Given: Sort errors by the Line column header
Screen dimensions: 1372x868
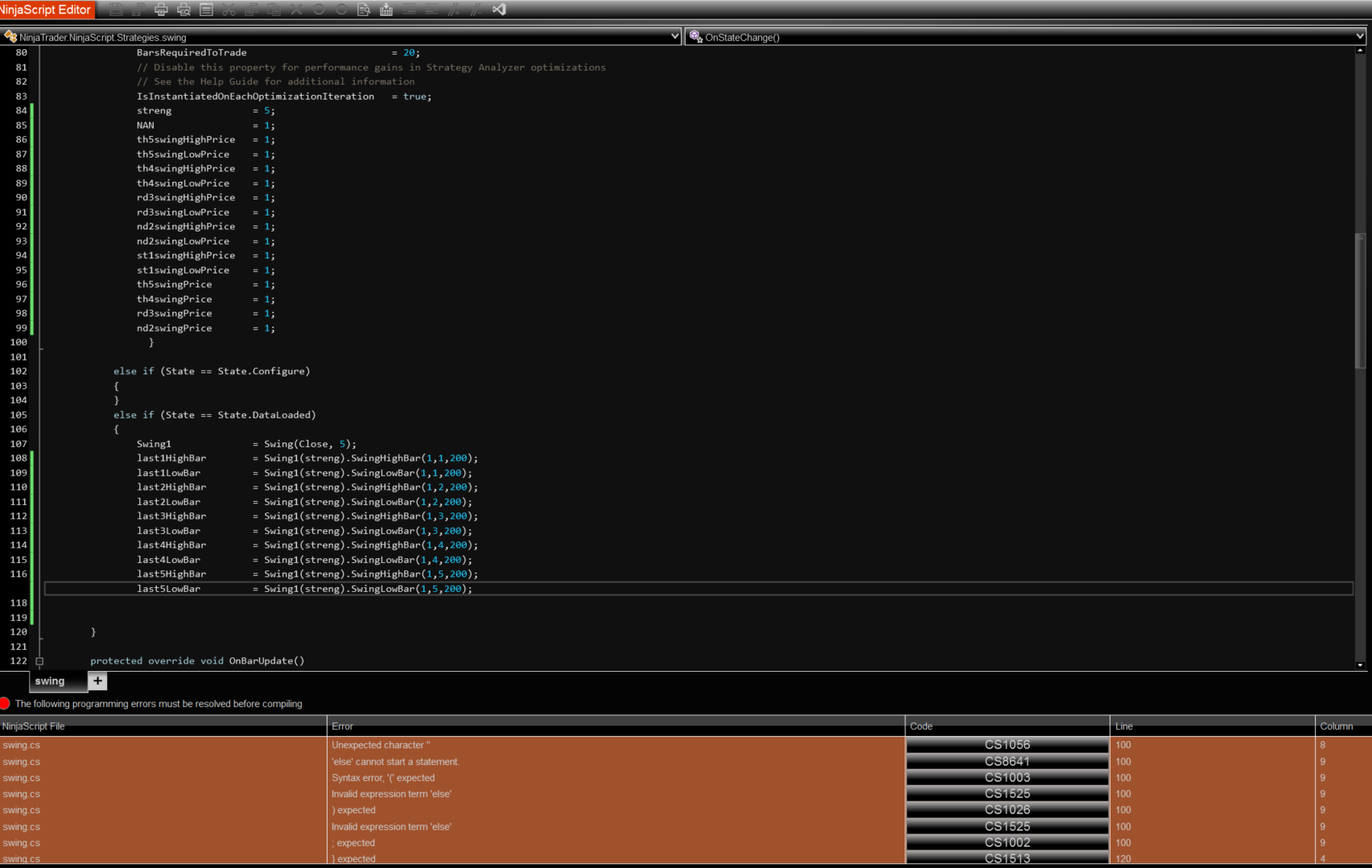Looking at the screenshot, I should point(1123,726).
